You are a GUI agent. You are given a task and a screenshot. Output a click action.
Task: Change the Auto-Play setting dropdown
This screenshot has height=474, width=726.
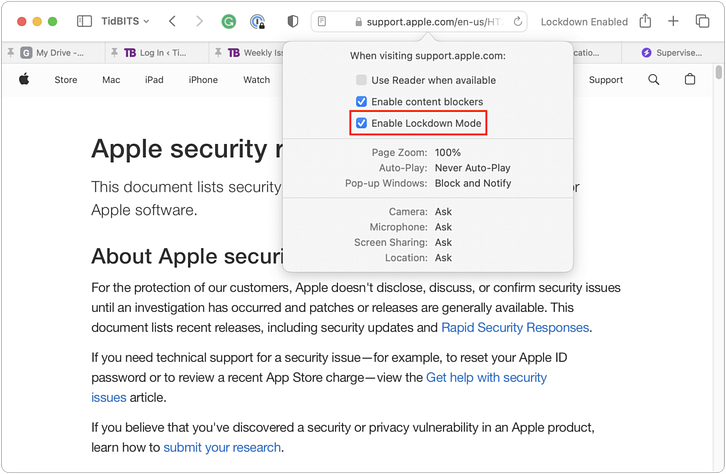click(x=472, y=168)
